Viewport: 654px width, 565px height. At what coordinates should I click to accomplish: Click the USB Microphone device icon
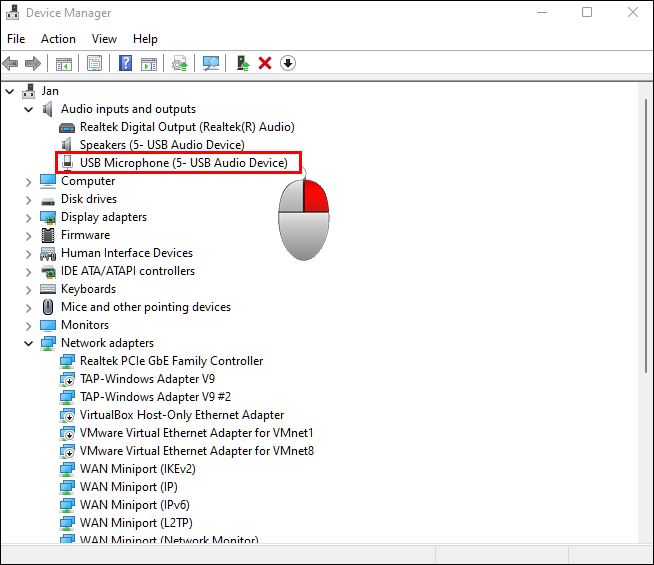67,163
